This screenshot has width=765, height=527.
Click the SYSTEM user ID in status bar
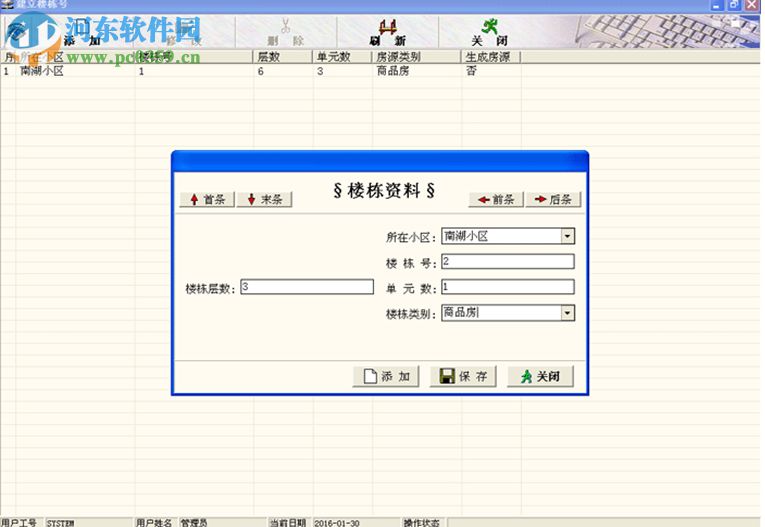(x=60, y=523)
